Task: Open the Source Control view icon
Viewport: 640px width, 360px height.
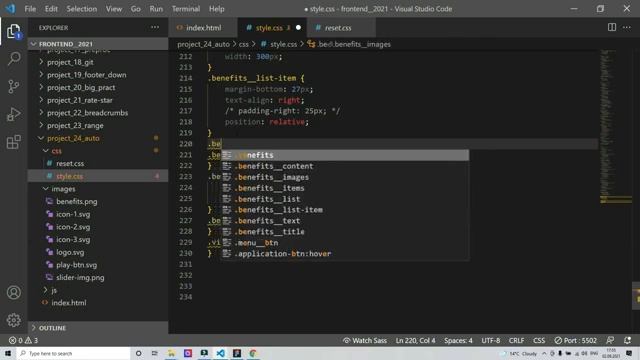Action: (x=13, y=87)
